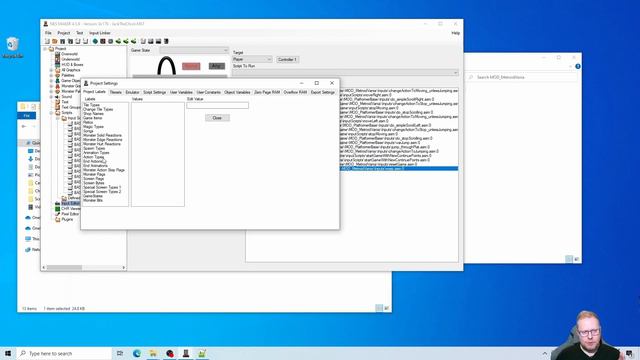
Task: Click the red button on controller image
Action: point(191,66)
